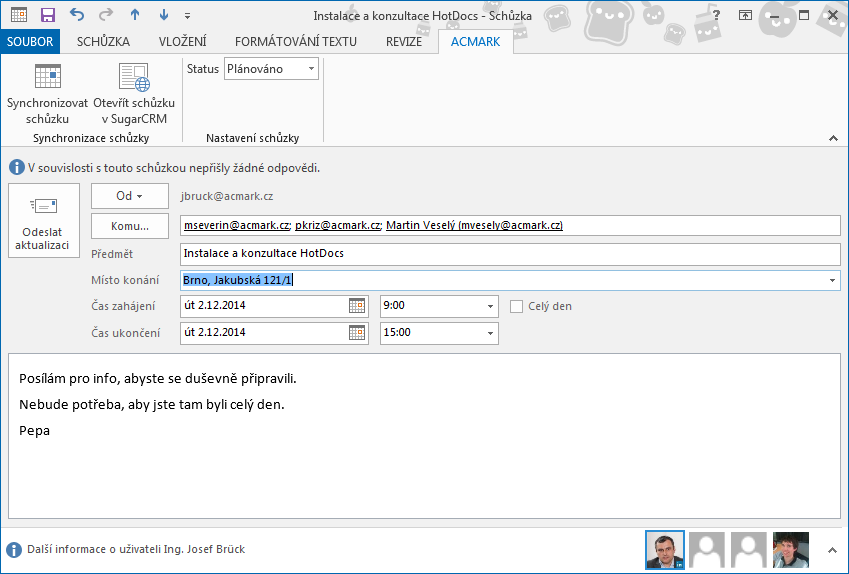Click Odeslat aktualizaci button
The image size is (849, 574).
pos(44,220)
